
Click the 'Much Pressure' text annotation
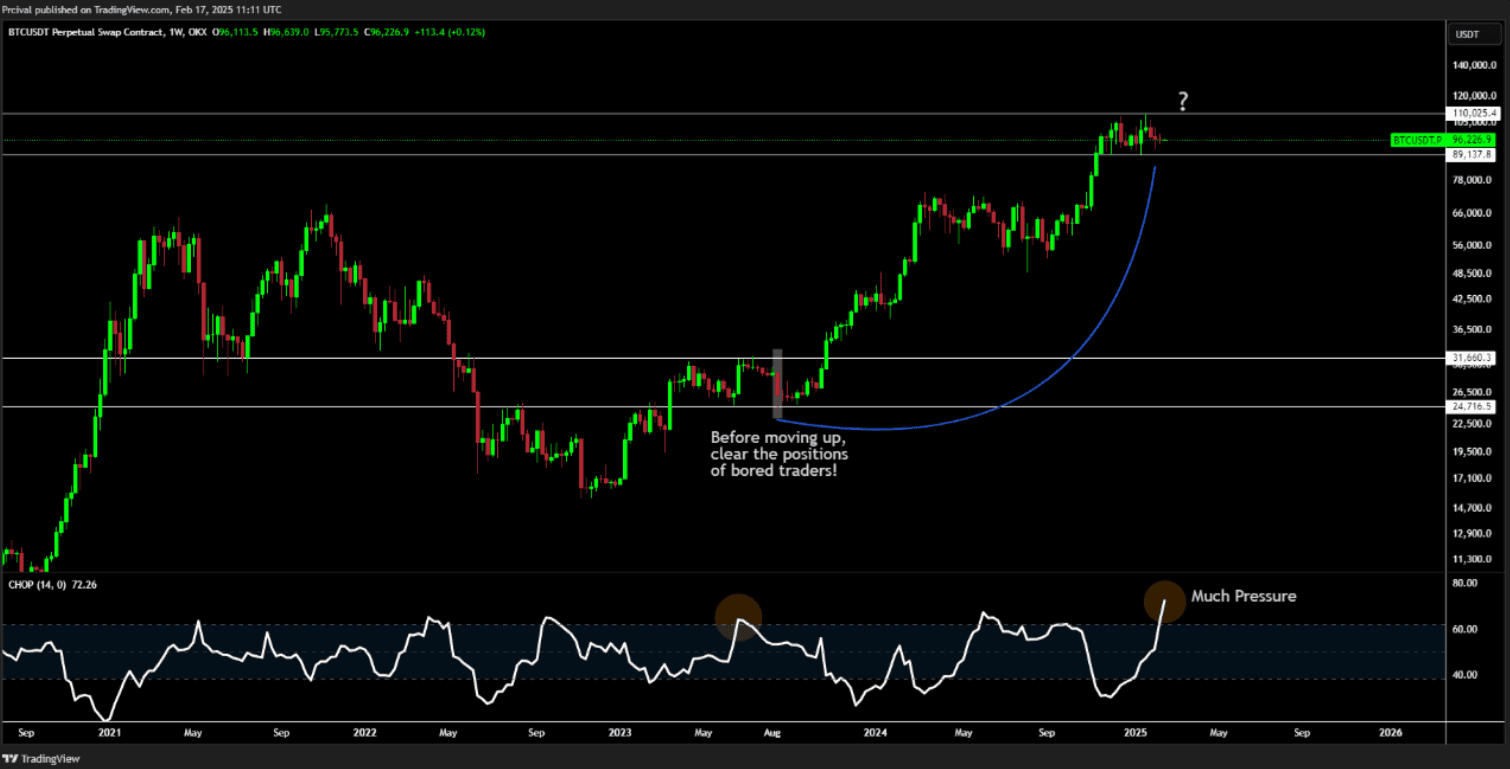1243,596
